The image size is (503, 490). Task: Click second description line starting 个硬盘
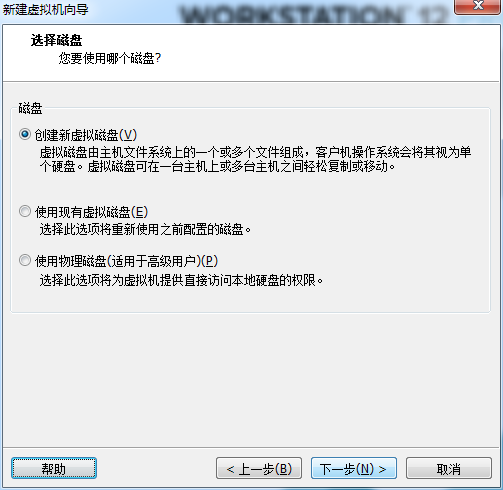pos(217,166)
